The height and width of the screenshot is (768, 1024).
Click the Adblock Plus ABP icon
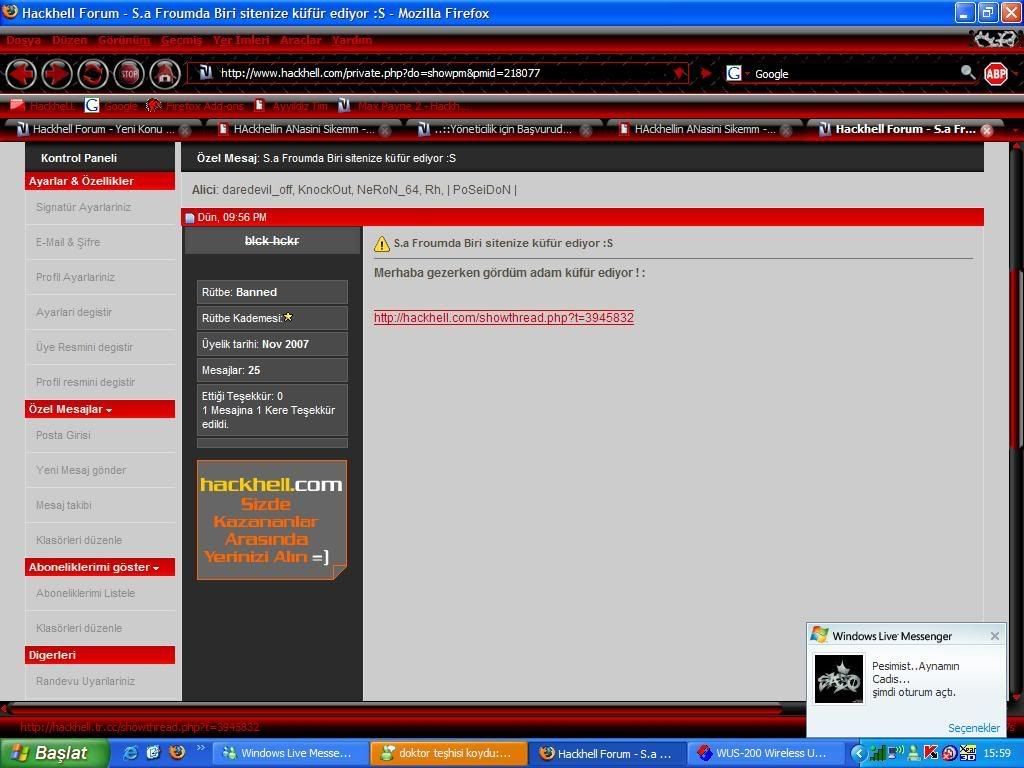tap(996, 74)
